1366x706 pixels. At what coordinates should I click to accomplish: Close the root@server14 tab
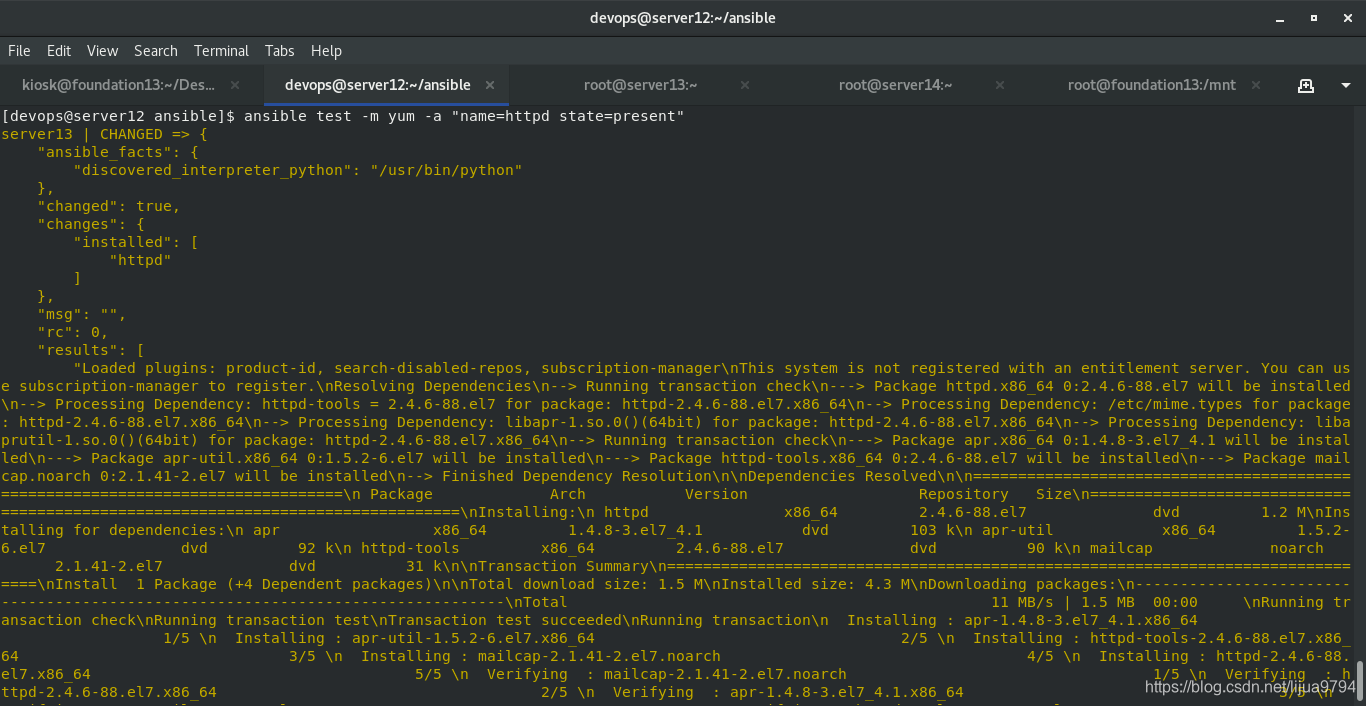[998, 85]
